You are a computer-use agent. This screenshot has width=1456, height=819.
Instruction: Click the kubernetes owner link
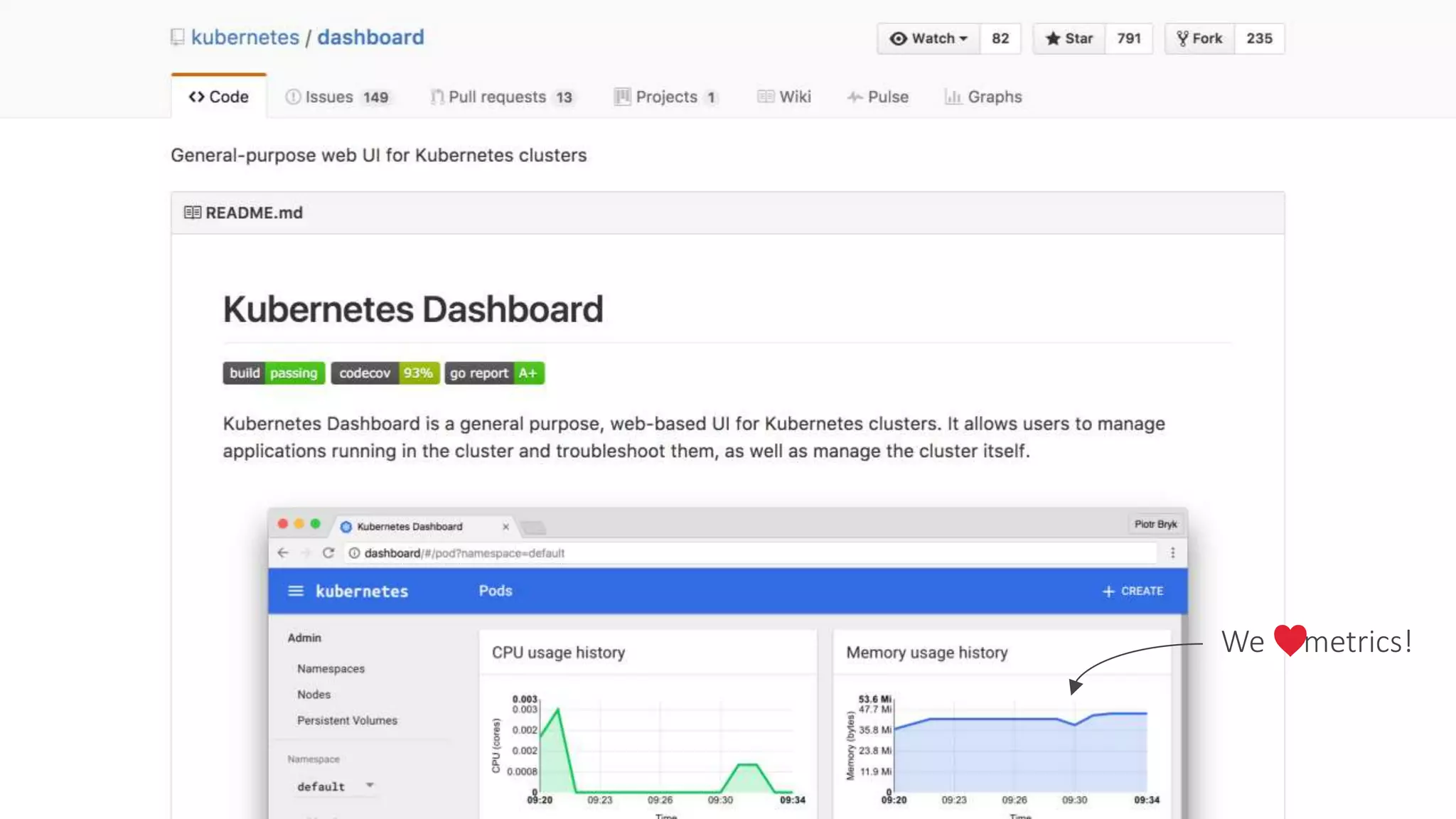point(245,37)
